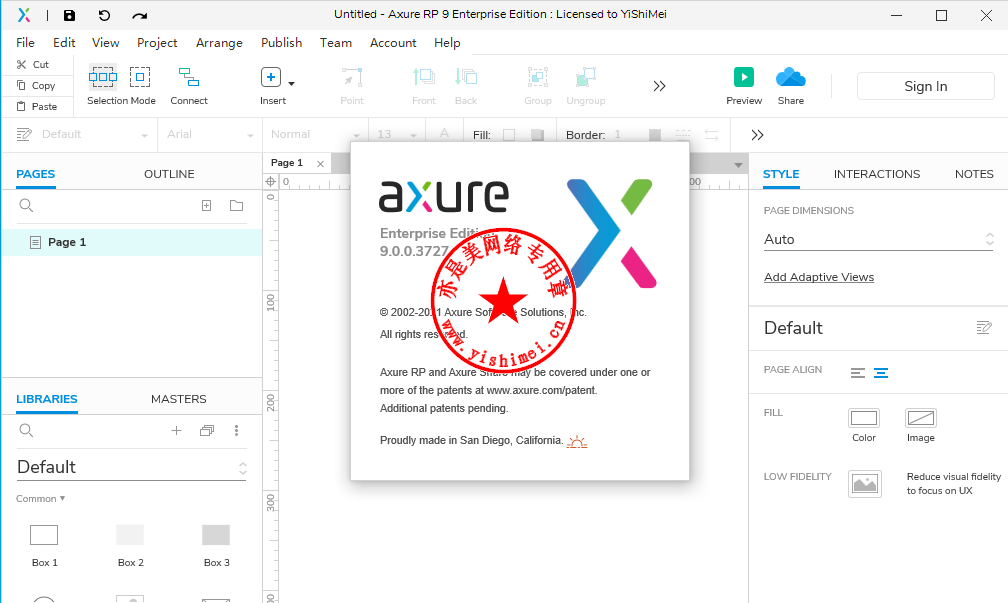Screen dimensions: 1008x603
Task: Click the Add Page icon
Action: click(206, 206)
